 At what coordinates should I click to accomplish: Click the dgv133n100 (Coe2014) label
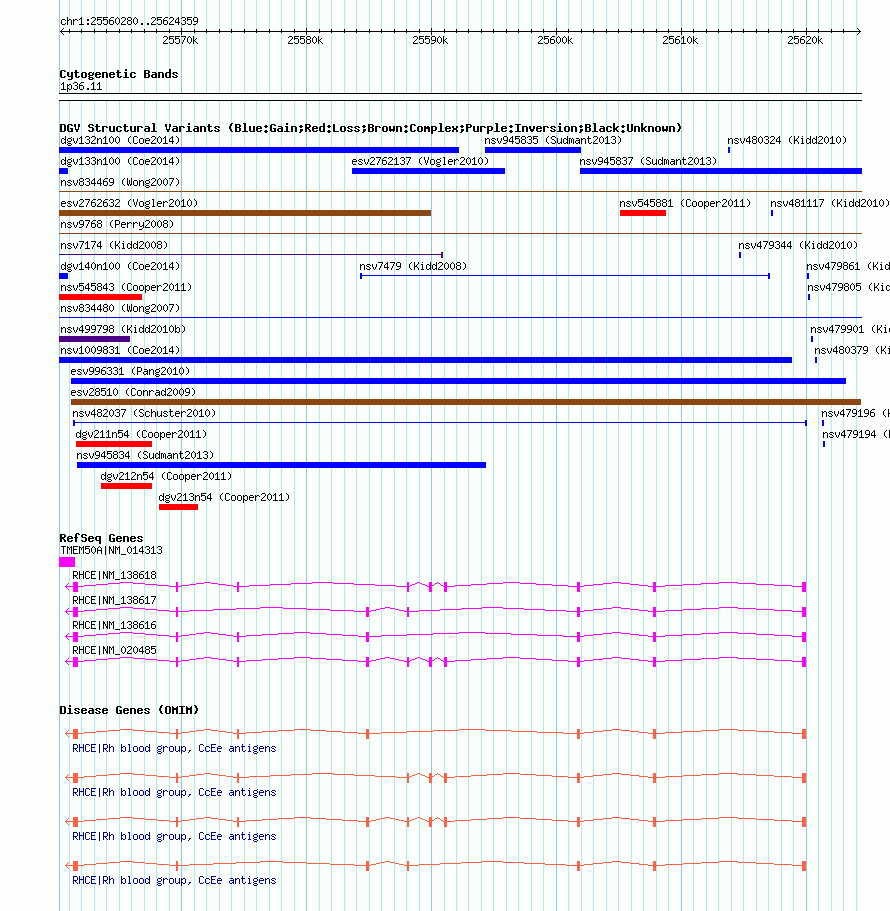click(x=120, y=161)
